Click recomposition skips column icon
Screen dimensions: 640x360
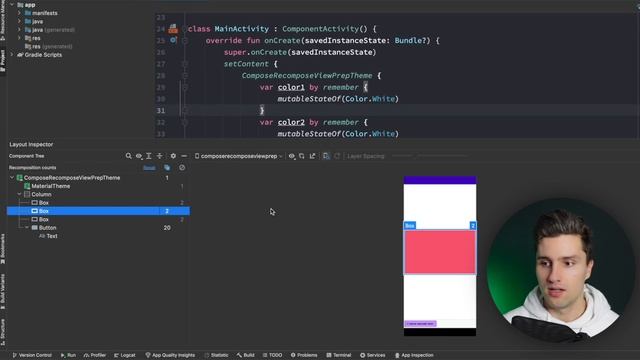point(182,168)
